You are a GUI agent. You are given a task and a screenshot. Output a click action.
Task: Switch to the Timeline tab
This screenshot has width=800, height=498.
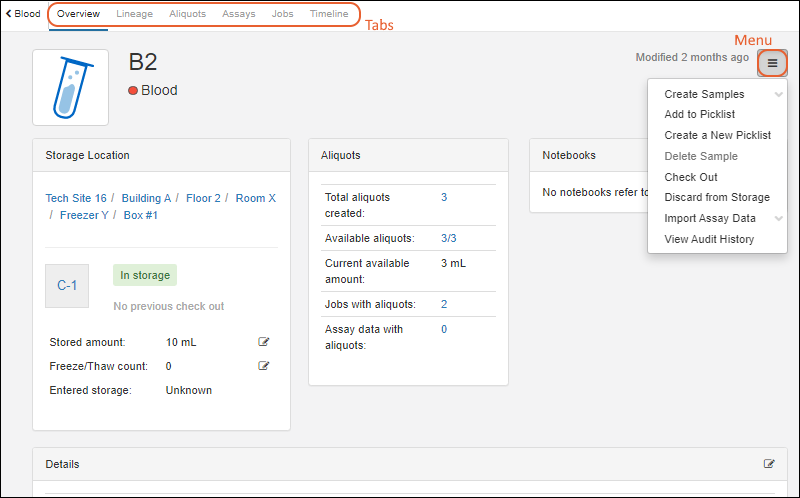coord(329,14)
